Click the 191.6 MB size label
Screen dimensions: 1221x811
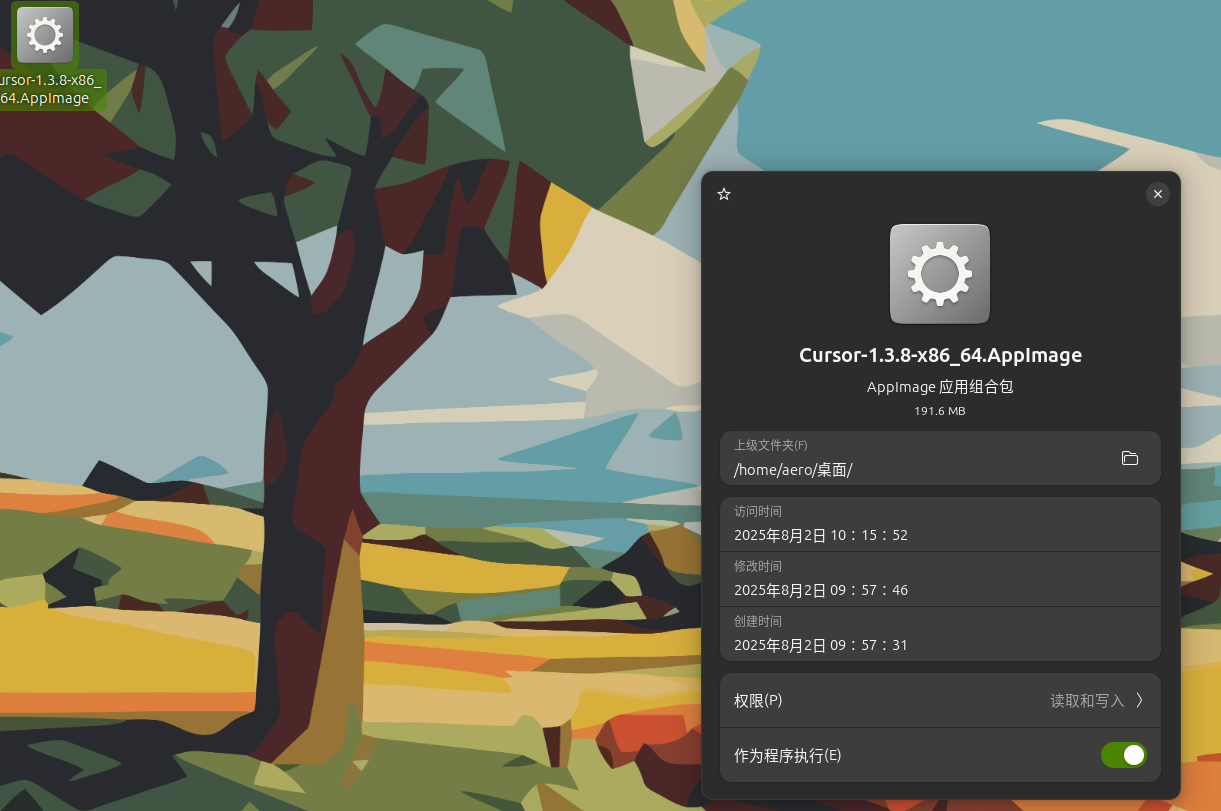click(x=939, y=410)
